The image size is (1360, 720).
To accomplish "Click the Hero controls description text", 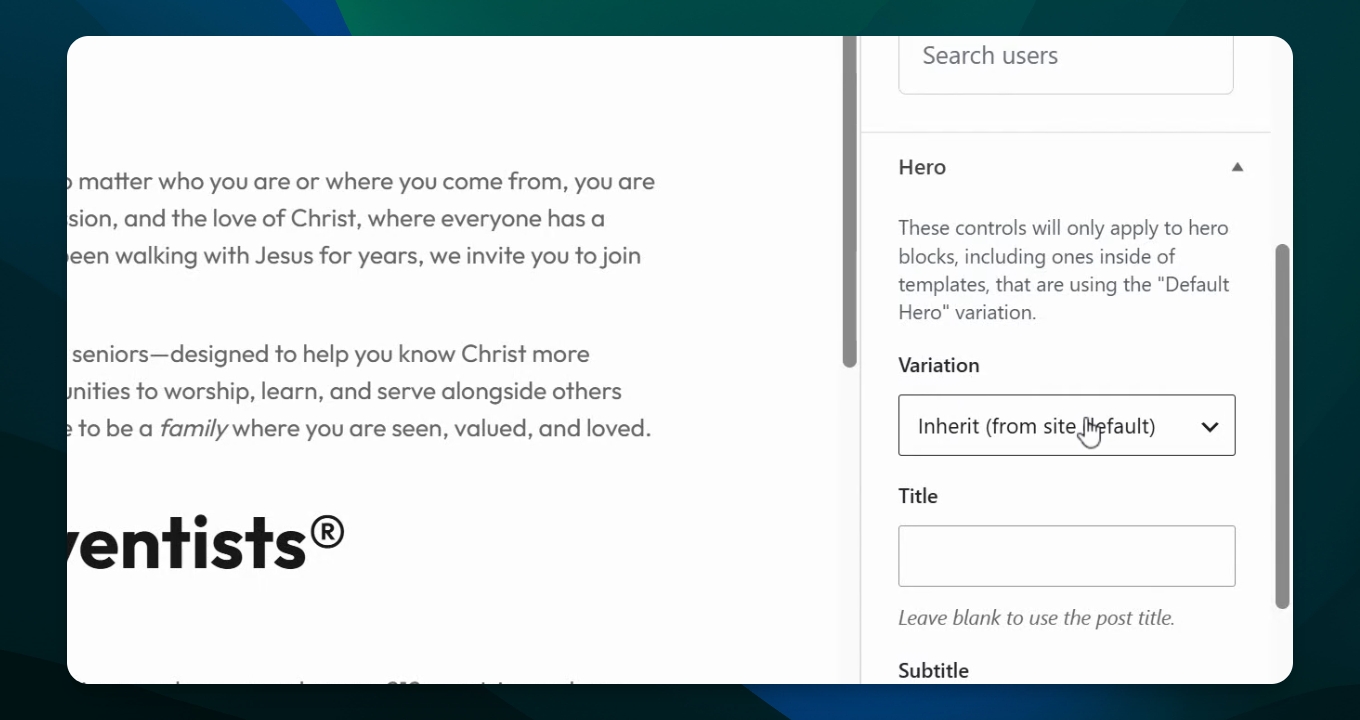I will click(1064, 270).
